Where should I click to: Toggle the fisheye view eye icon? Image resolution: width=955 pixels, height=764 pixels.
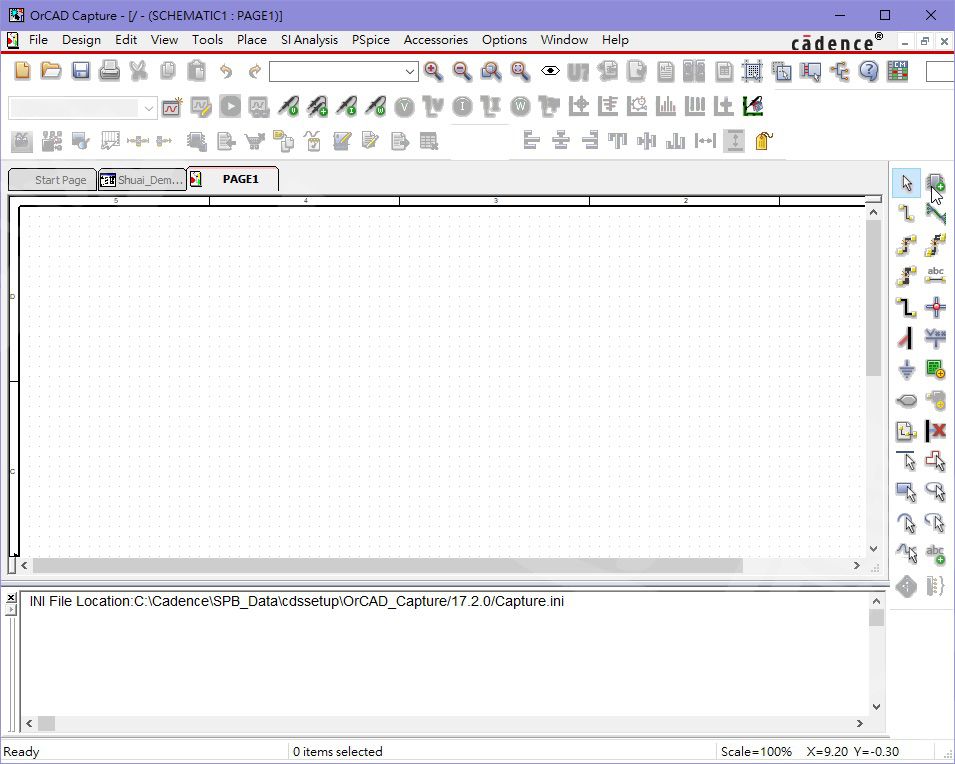(550, 71)
